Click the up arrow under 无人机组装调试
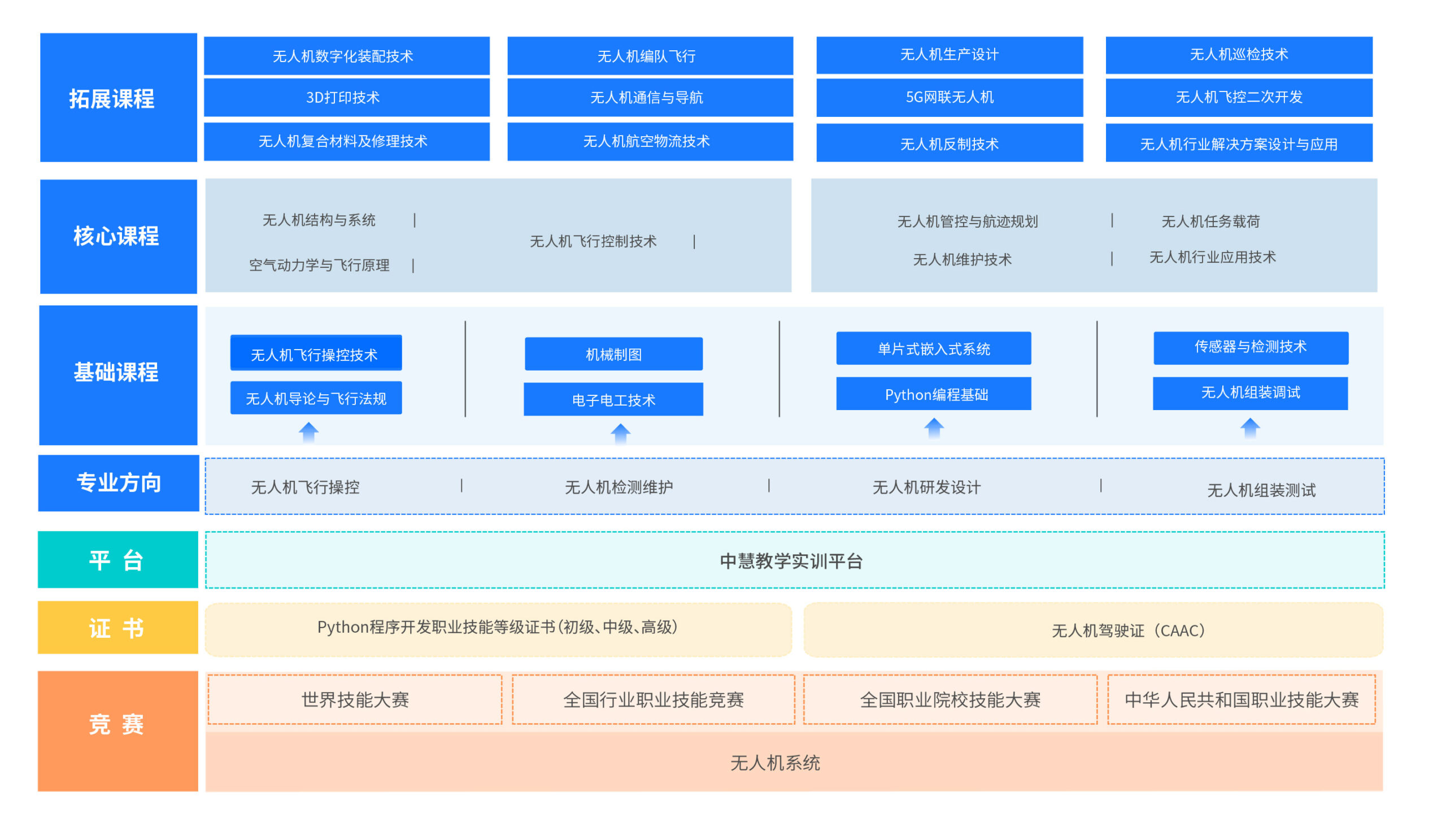Screen dimensions: 1446x840 (1250, 428)
